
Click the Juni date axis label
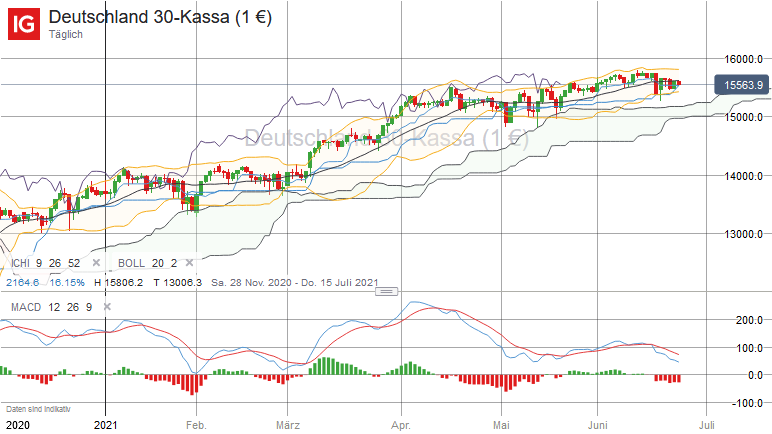pos(598,425)
